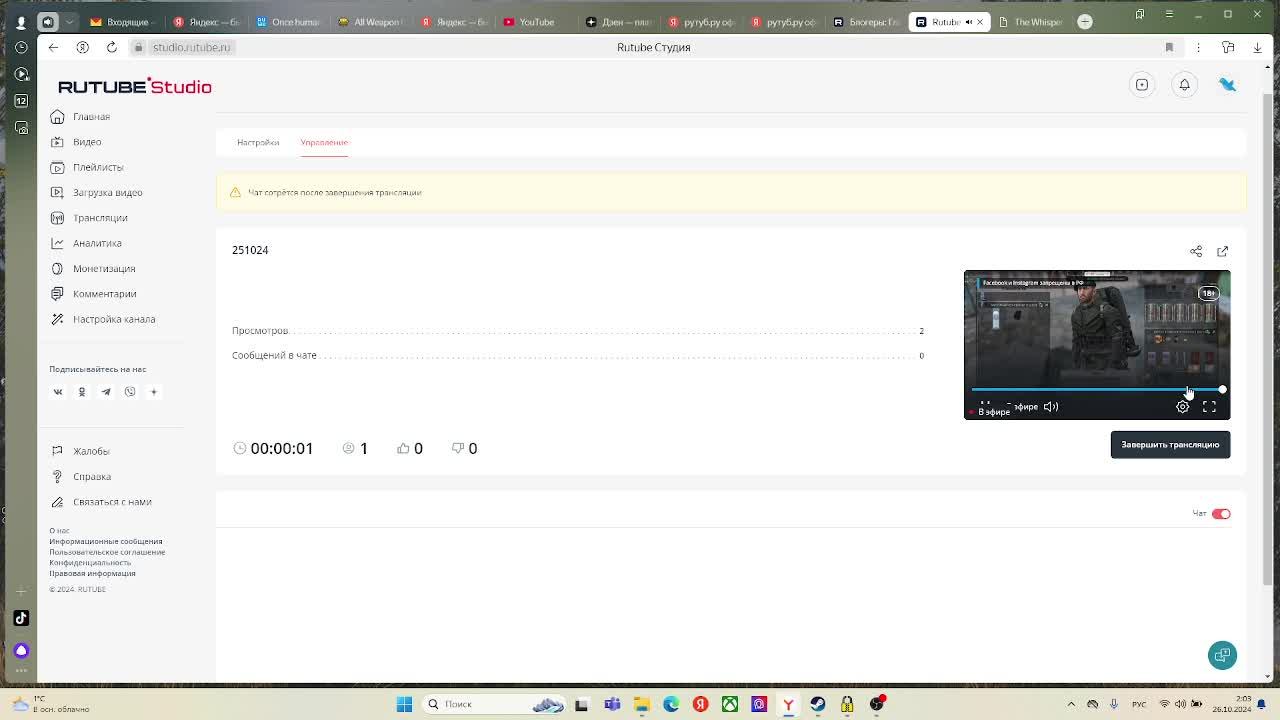Toggle the Чат switch off
1280x720 pixels.
pos(1221,514)
